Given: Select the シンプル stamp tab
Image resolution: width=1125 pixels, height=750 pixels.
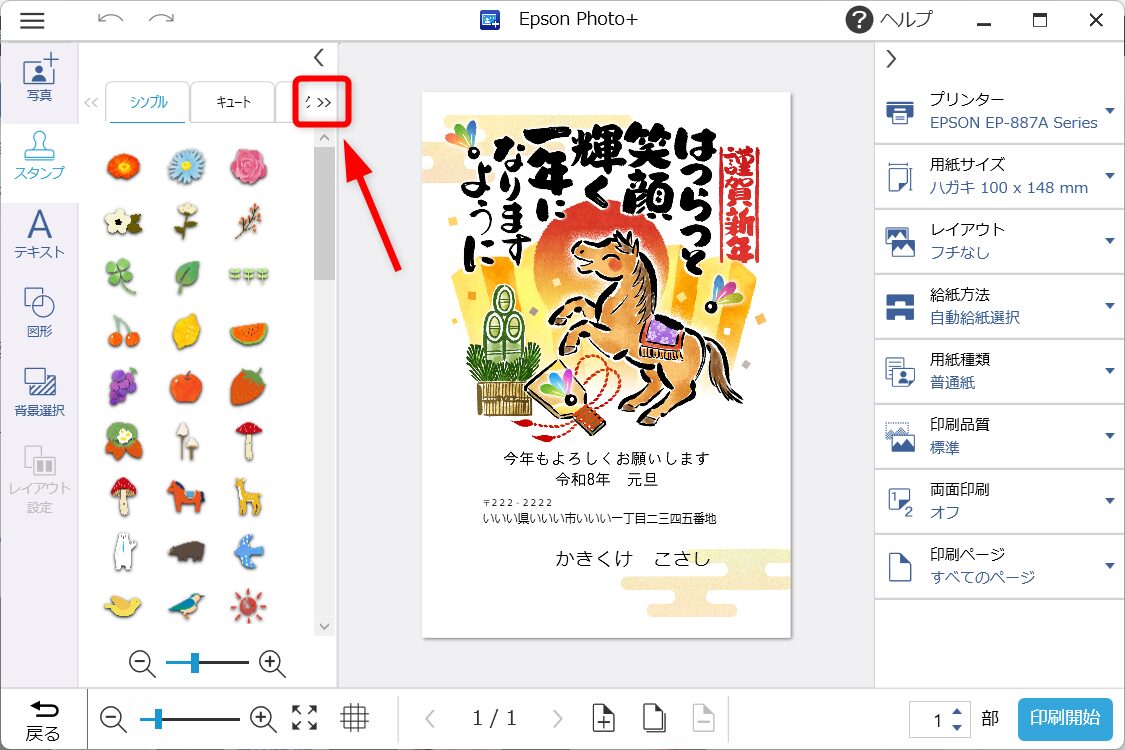Looking at the screenshot, I should (148, 102).
